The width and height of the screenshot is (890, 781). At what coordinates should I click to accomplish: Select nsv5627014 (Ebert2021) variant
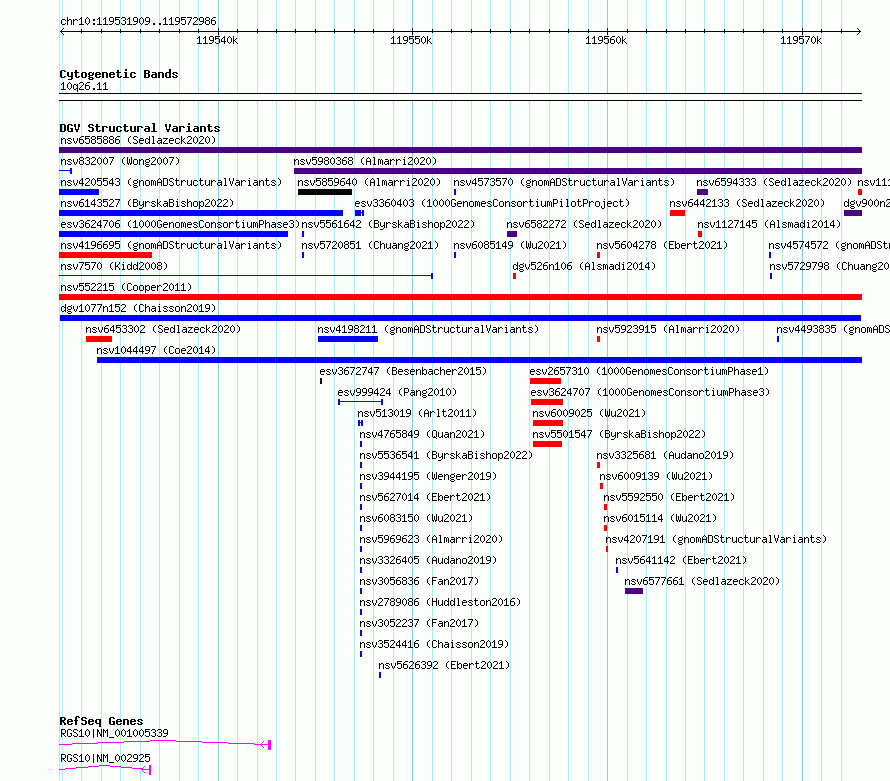(425, 497)
